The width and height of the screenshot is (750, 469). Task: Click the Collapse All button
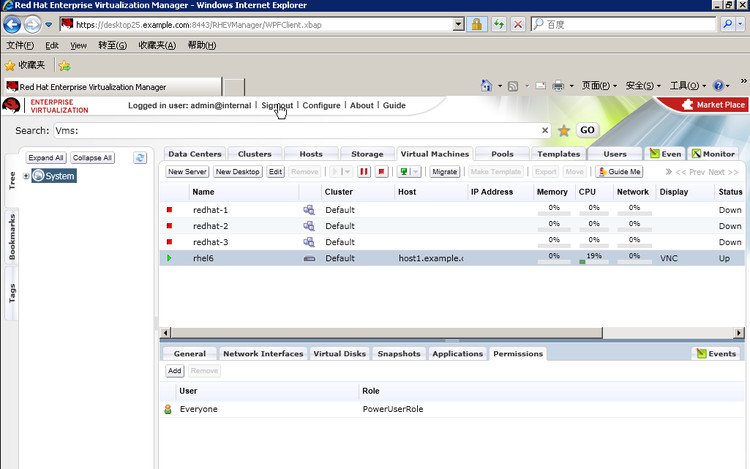[x=92, y=158]
